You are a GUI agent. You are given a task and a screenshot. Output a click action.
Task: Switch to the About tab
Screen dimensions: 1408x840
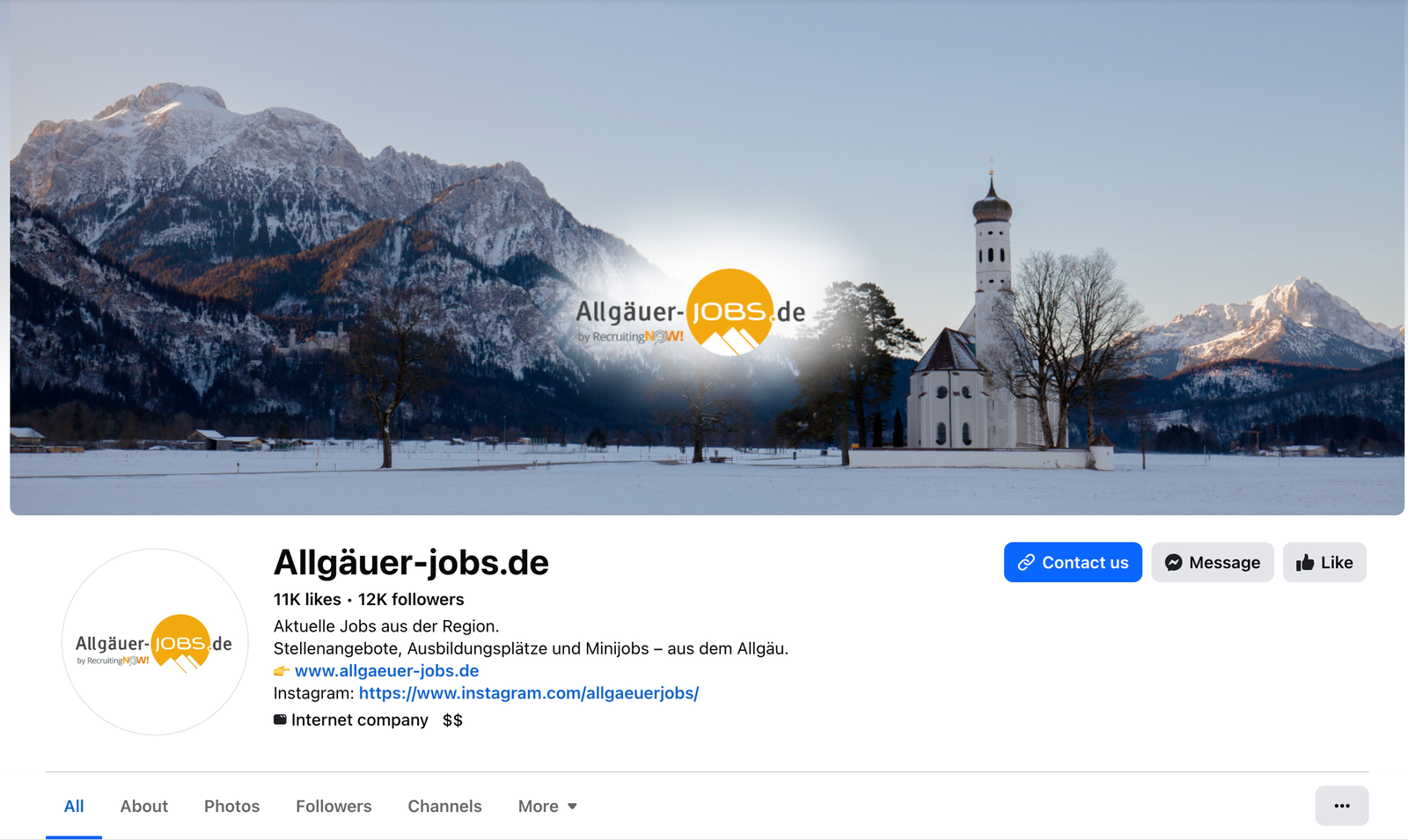tap(144, 806)
